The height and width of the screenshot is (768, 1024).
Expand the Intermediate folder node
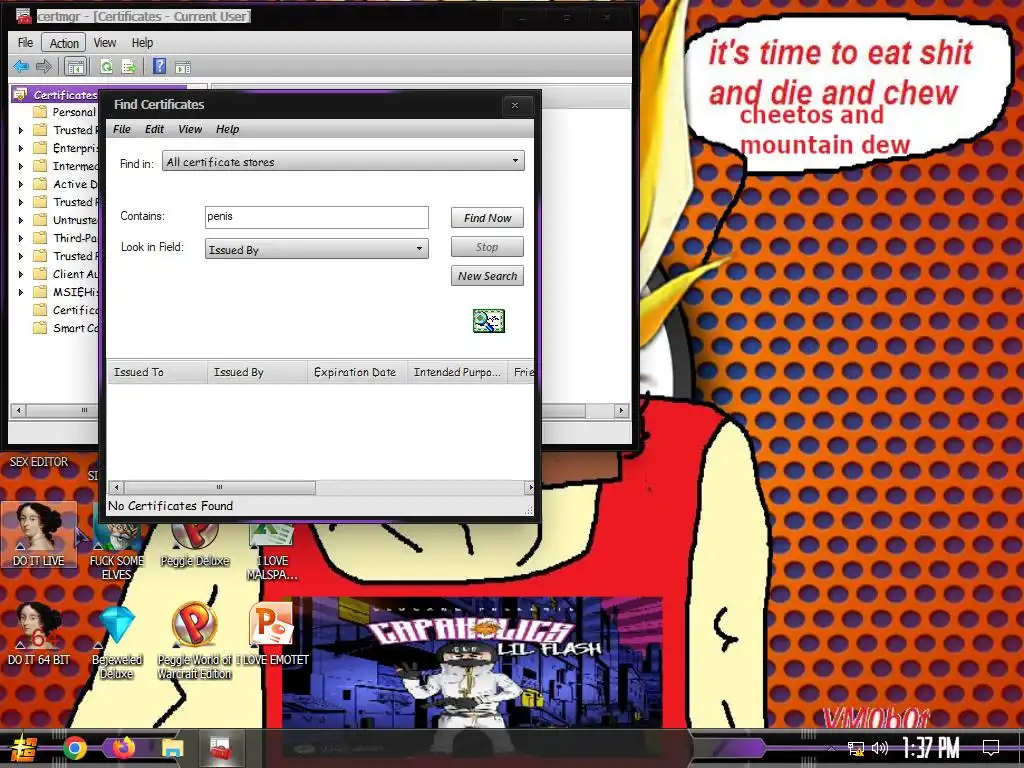point(21,167)
